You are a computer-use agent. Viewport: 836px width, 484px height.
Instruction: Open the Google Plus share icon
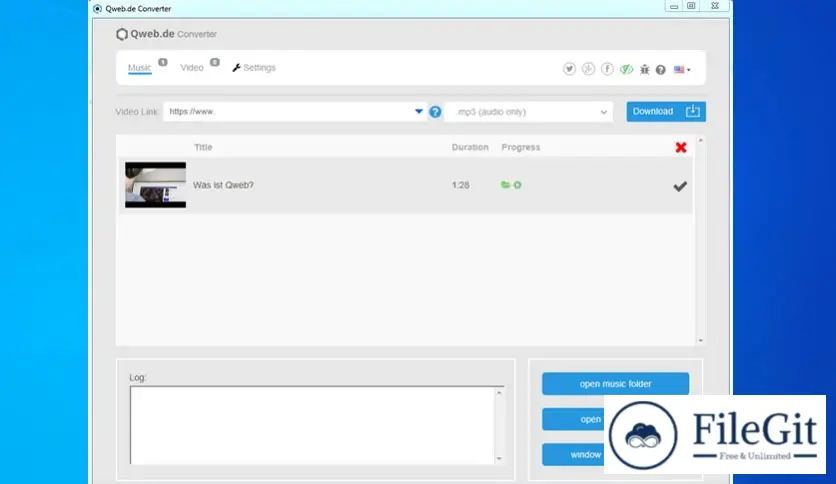pyautogui.click(x=588, y=69)
